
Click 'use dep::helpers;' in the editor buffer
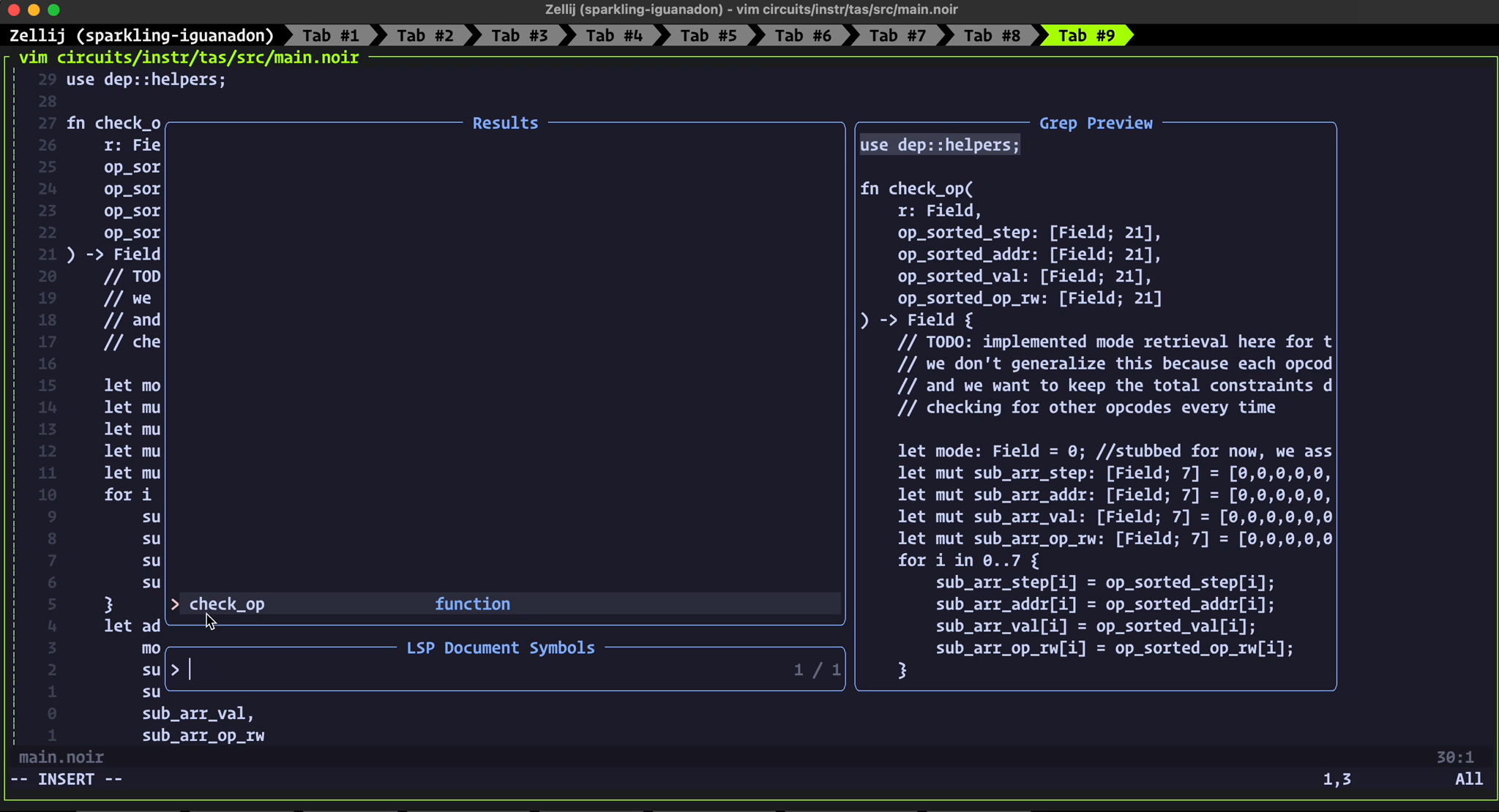pyautogui.click(x=146, y=79)
